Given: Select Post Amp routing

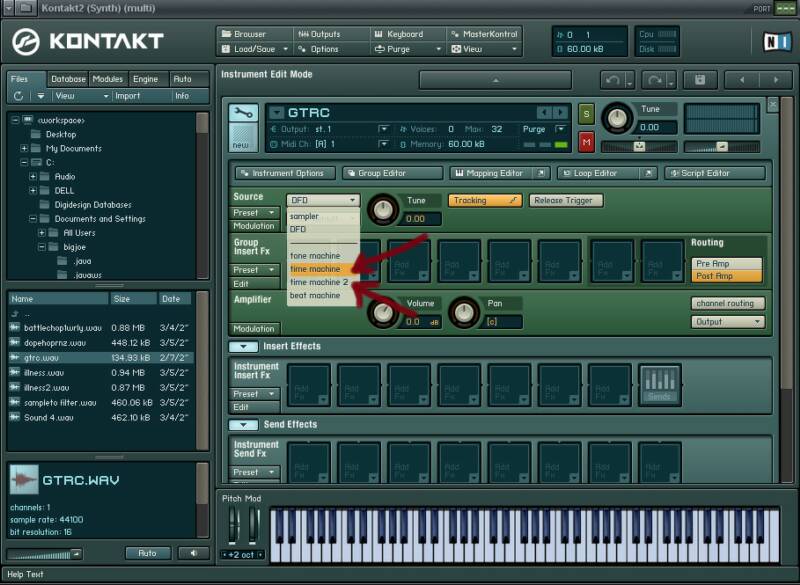Looking at the screenshot, I should pyautogui.click(x=727, y=276).
